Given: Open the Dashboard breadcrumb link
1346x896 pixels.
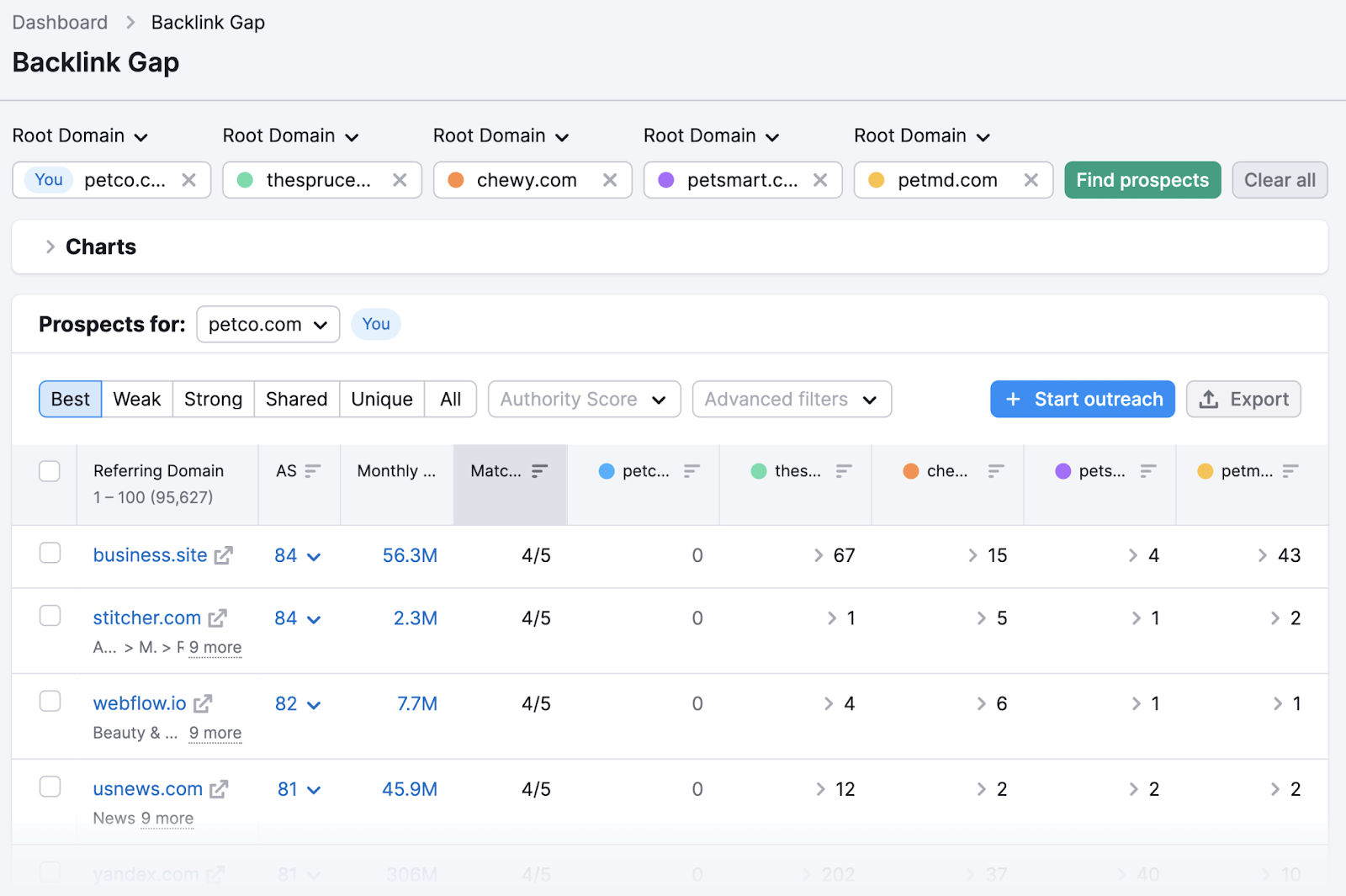Looking at the screenshot, I should [x=59, y=22].
